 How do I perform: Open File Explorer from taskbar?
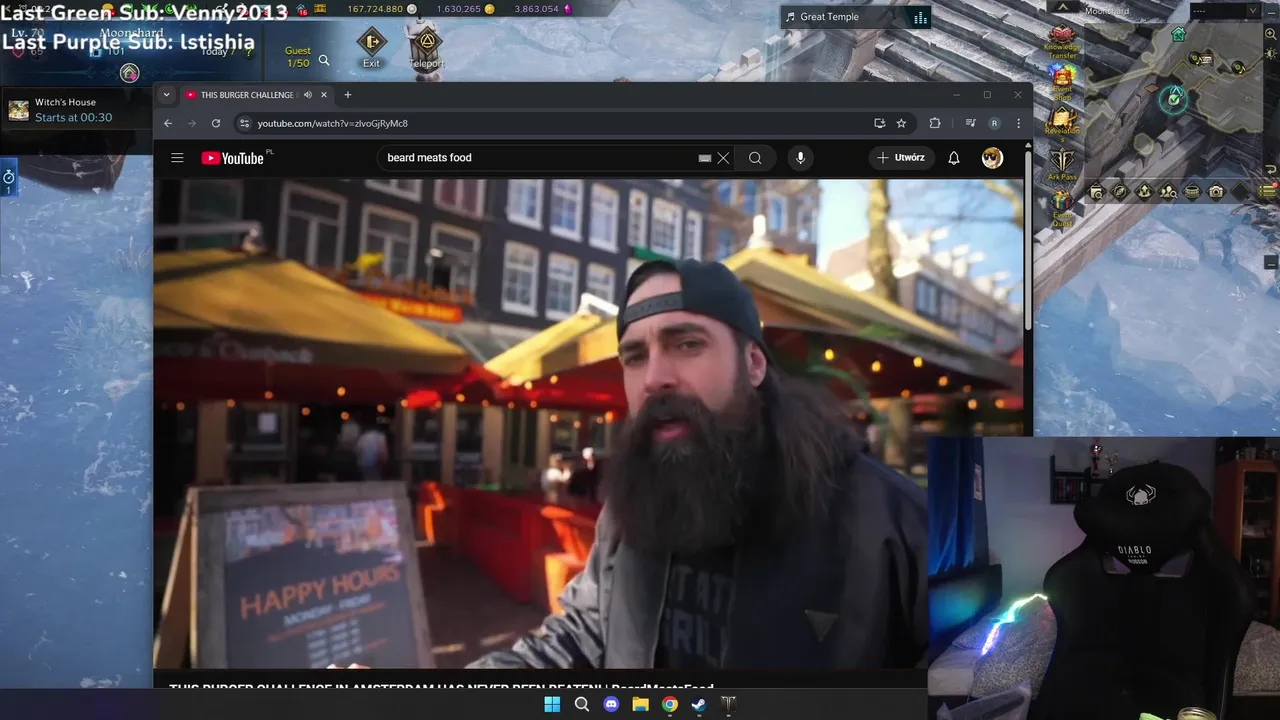click(640, 704)
